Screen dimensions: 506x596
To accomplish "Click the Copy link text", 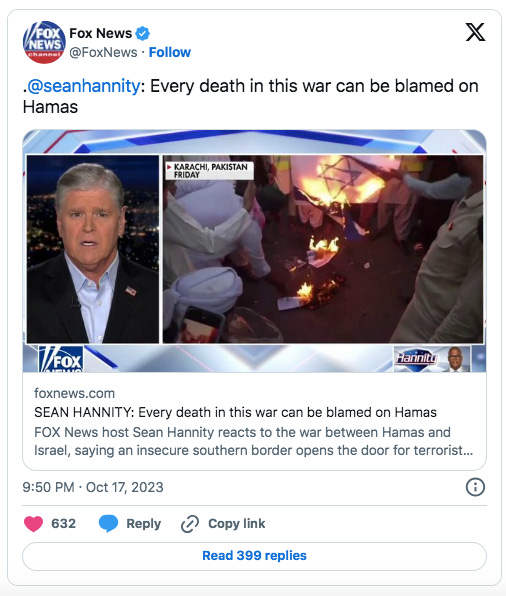I will [x=236, y=523].
